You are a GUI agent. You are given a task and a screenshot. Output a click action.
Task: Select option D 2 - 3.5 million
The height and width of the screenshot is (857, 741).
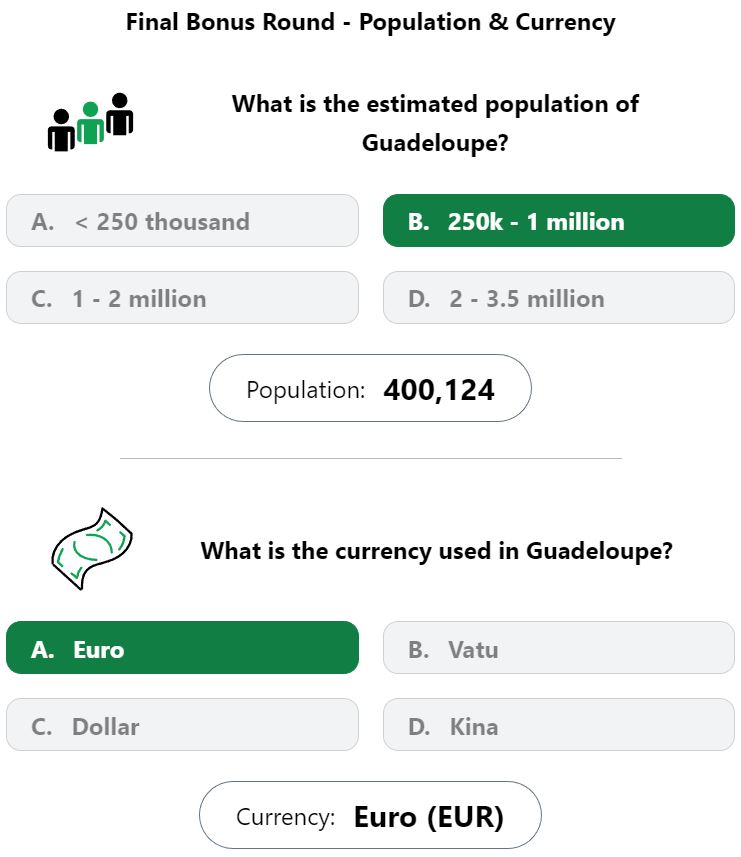tap(558, 298)
